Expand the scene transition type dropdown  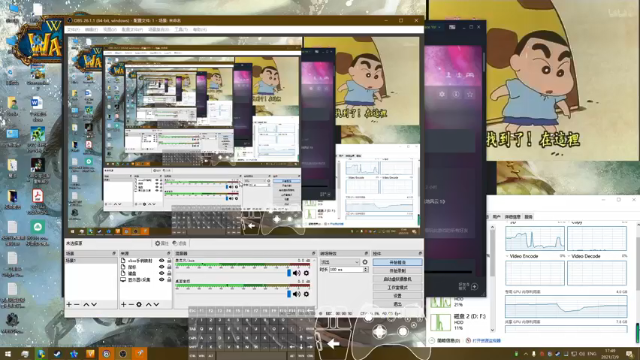click(340, 262)
